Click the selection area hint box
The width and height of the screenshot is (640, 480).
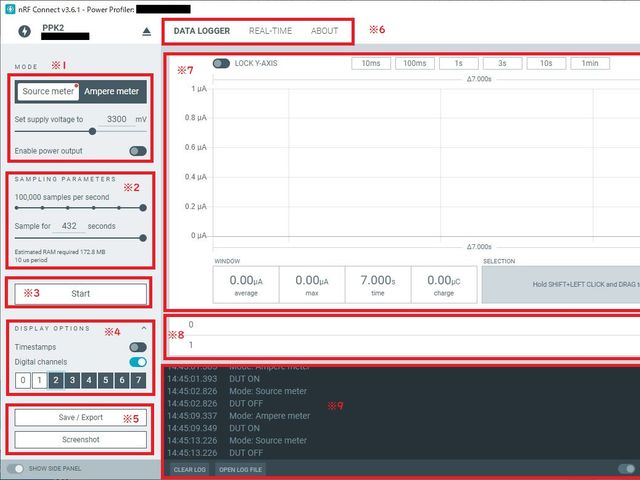(x=561, y=284)
